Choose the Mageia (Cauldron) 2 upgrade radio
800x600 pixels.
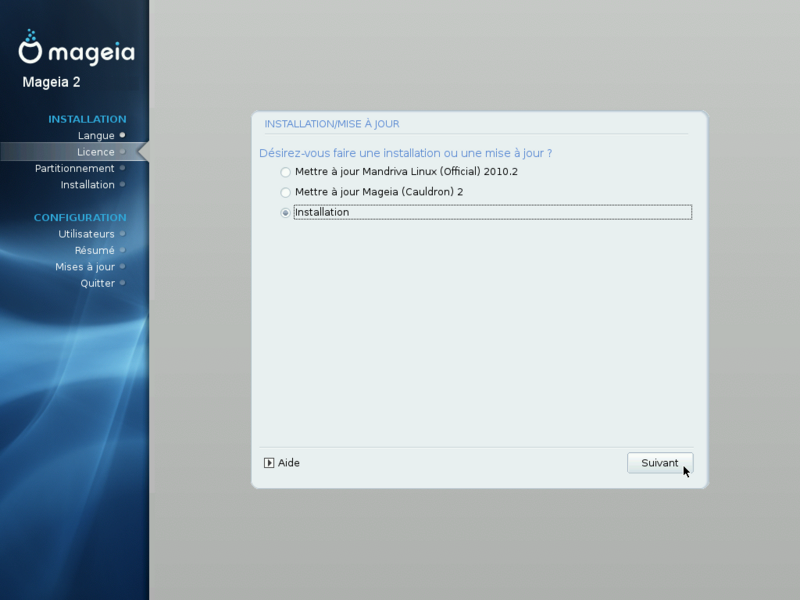coord(285,192)
